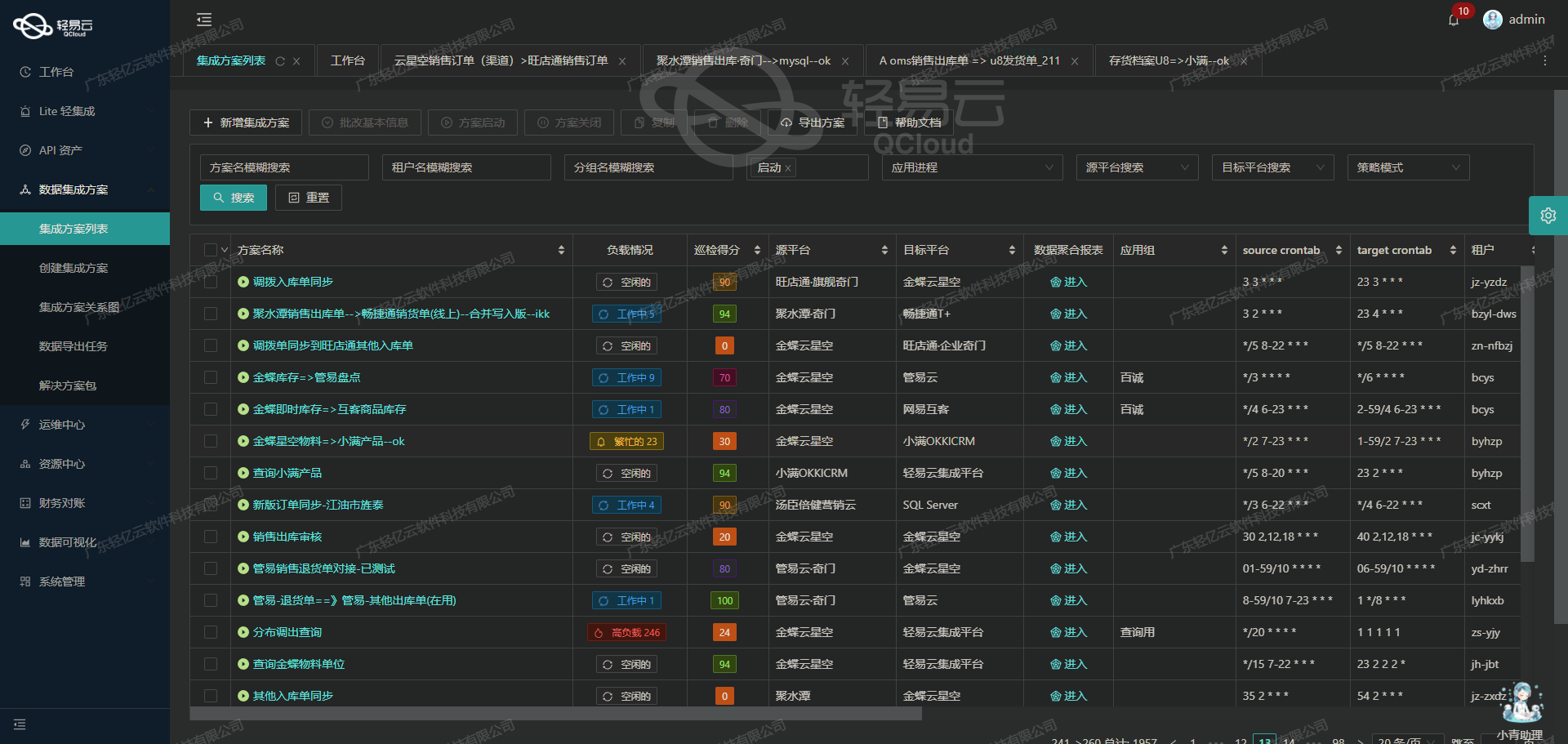
Task: Open 解决方案包 in the sidebar
Action: (x=85, y=385)
